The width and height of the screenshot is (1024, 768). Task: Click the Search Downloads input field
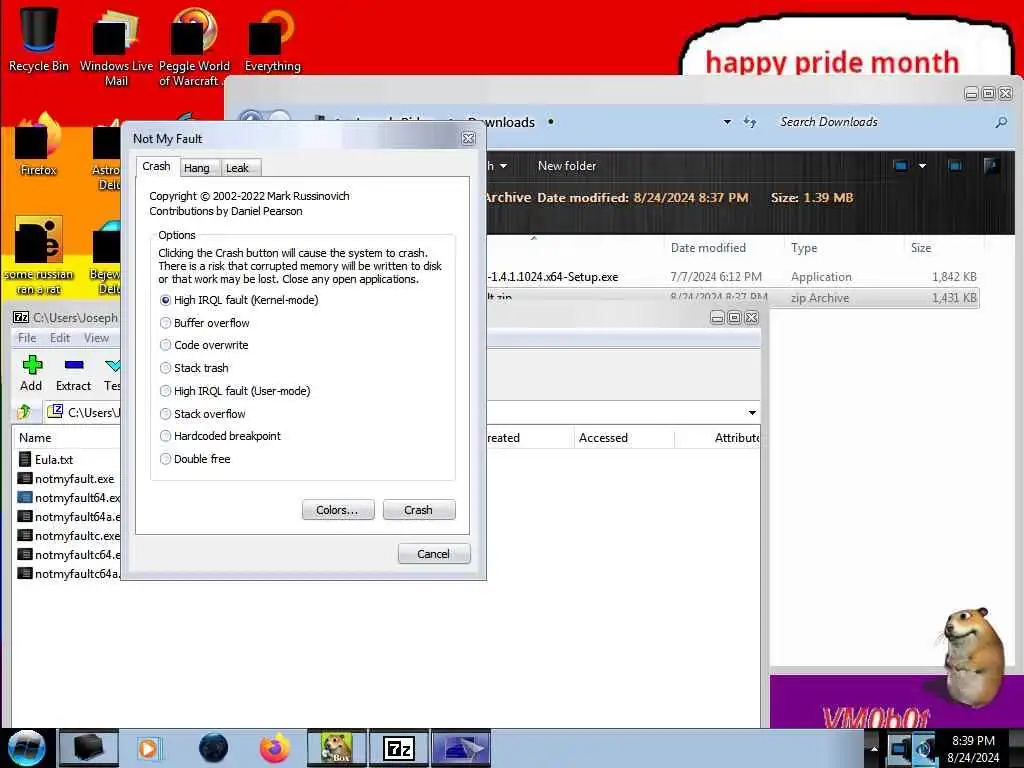(x=882, y=122)
